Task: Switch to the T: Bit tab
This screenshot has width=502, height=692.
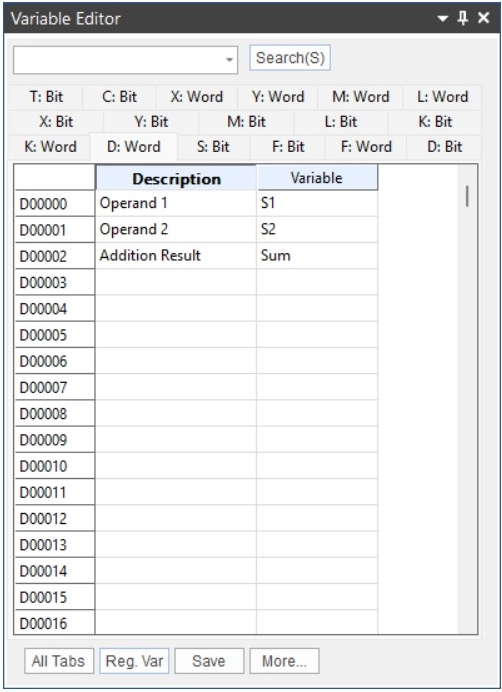Action: pos(46,97)
